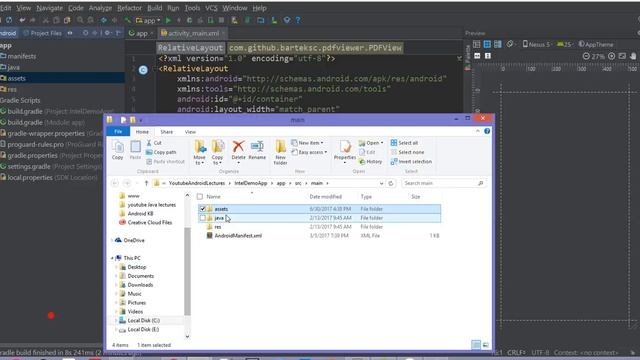The height and width of the screenshot is (360, 640).
Task: Open Properties from the Explorer ribbon
Action: click(x=345, y=151)
